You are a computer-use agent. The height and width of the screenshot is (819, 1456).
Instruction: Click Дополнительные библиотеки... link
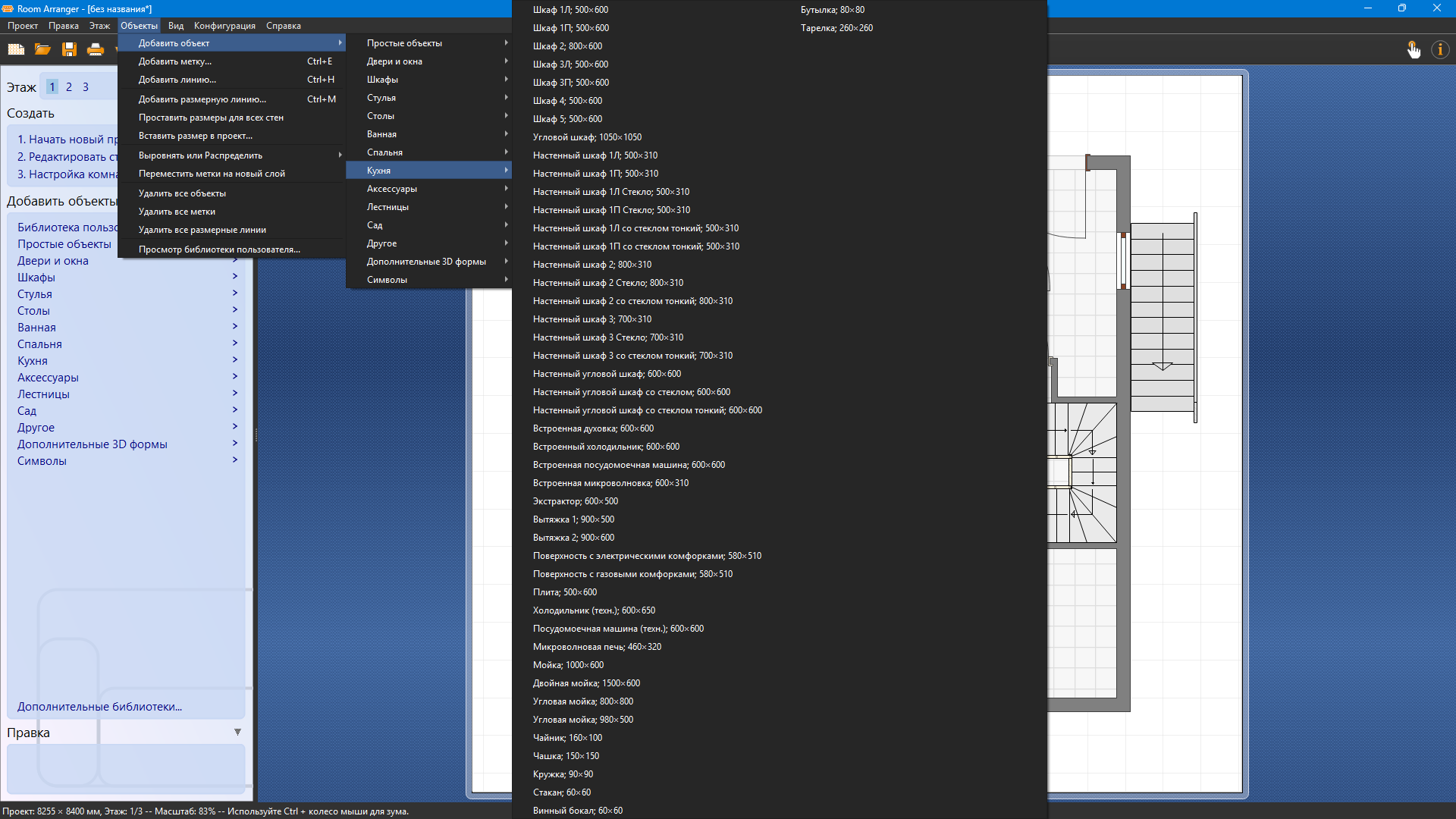point(99,707)
